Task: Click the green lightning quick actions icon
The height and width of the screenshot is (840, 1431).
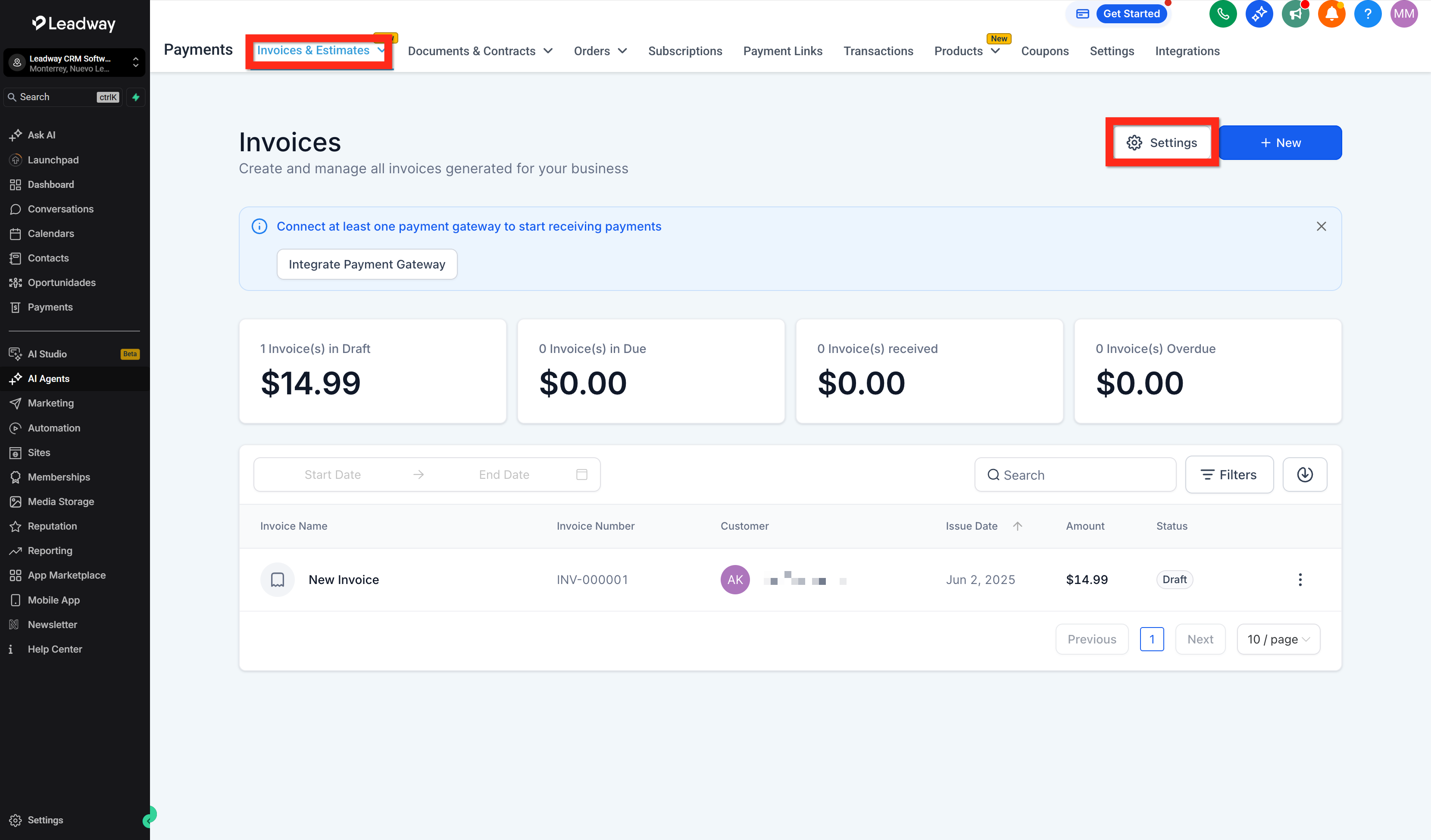Action: pos(136,97)
